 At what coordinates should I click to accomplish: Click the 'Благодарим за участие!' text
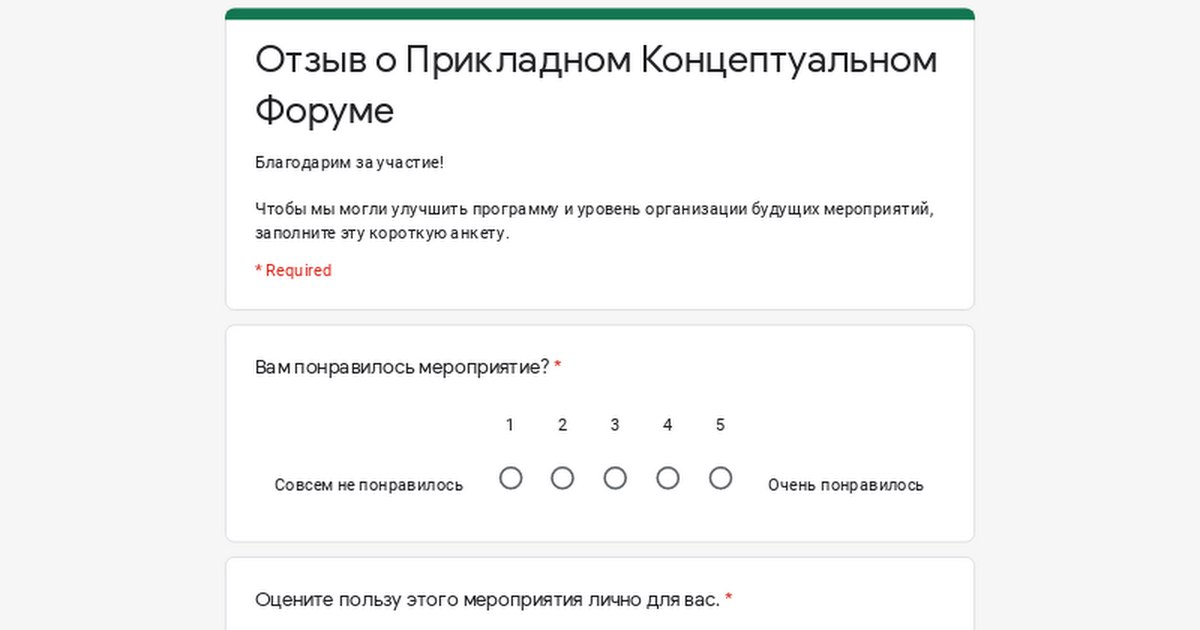click(349, 162)
